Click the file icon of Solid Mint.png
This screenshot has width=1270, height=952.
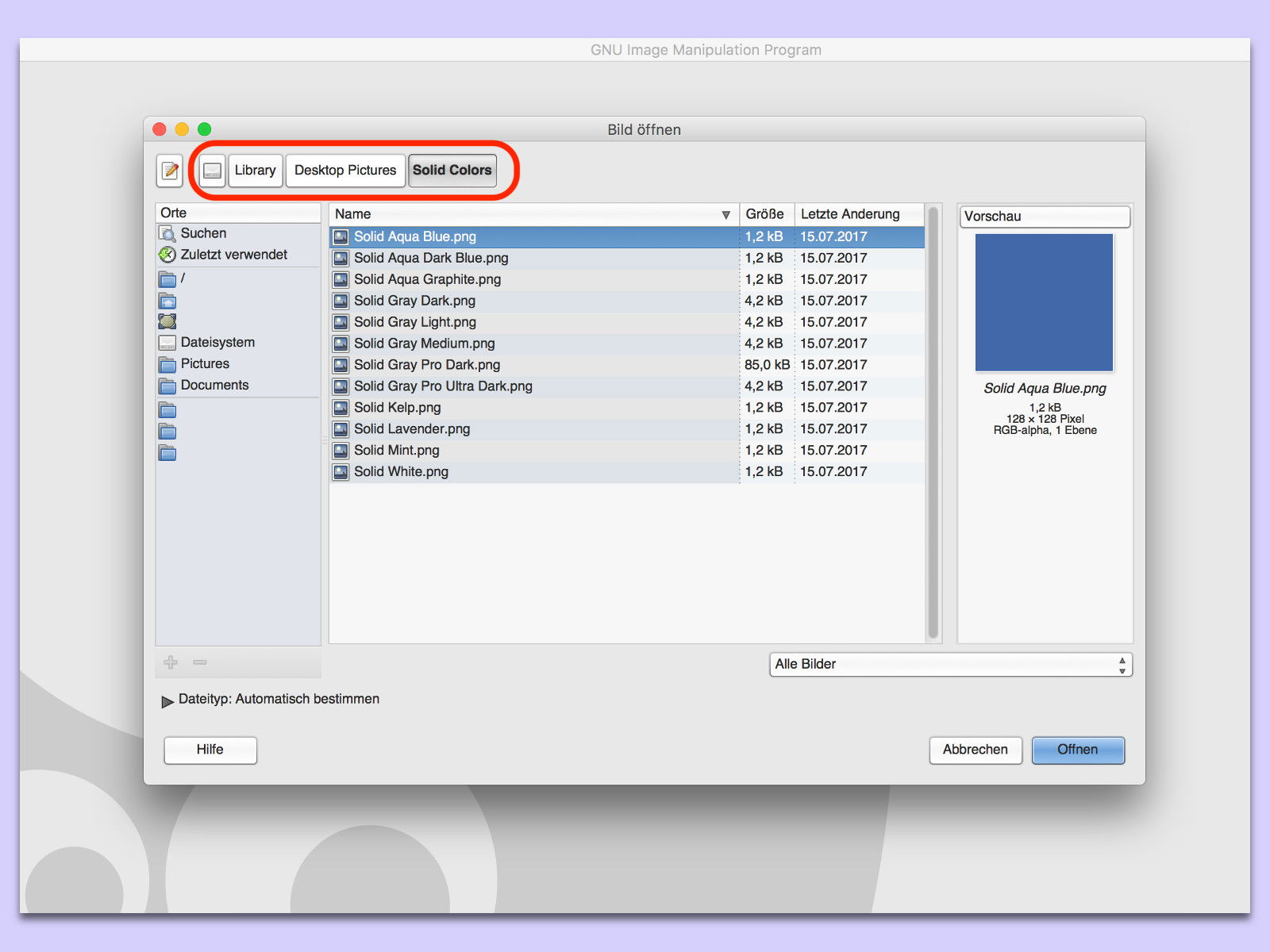341,451
